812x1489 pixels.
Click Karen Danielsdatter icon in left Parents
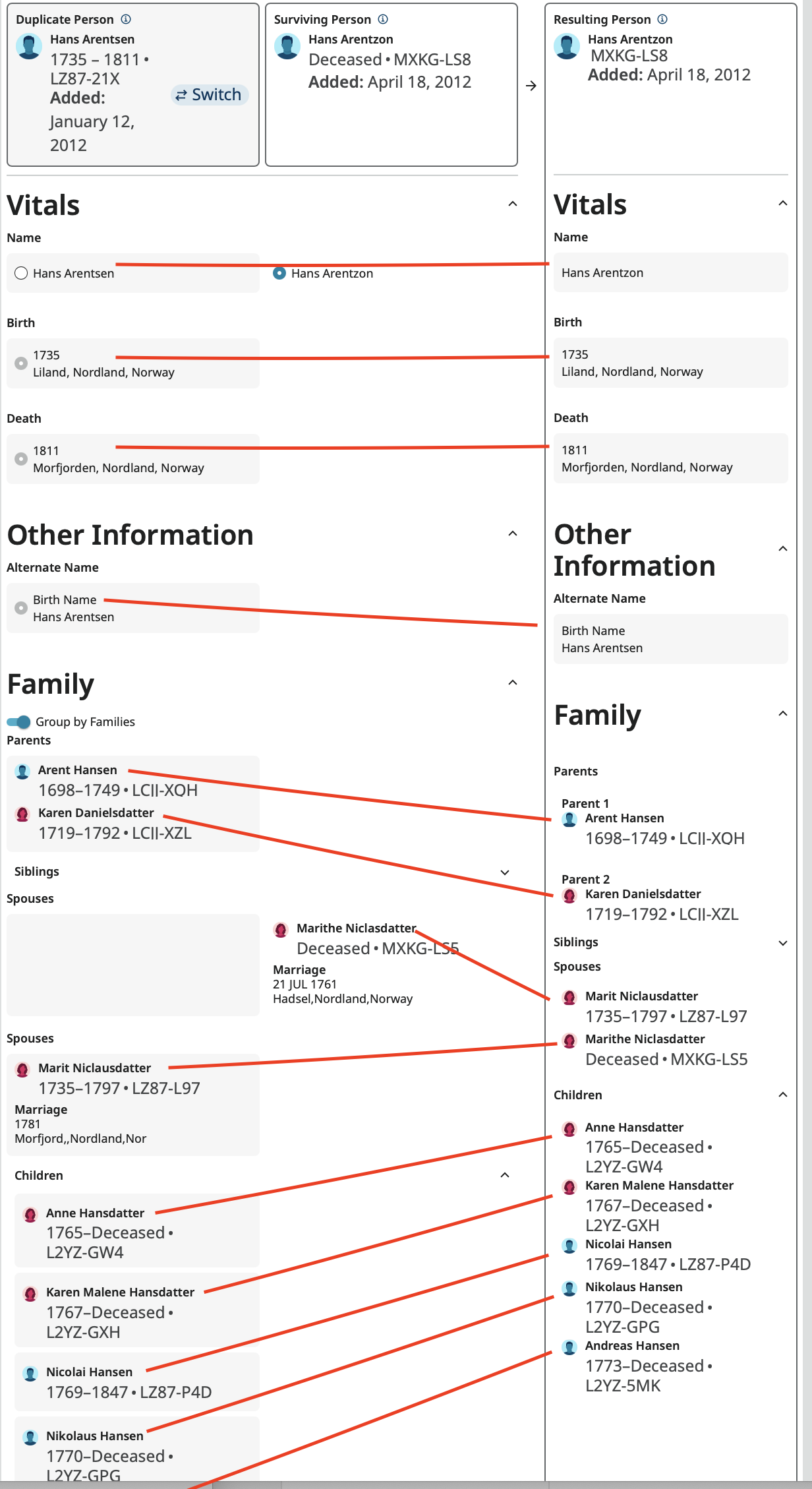click(22, 814)
